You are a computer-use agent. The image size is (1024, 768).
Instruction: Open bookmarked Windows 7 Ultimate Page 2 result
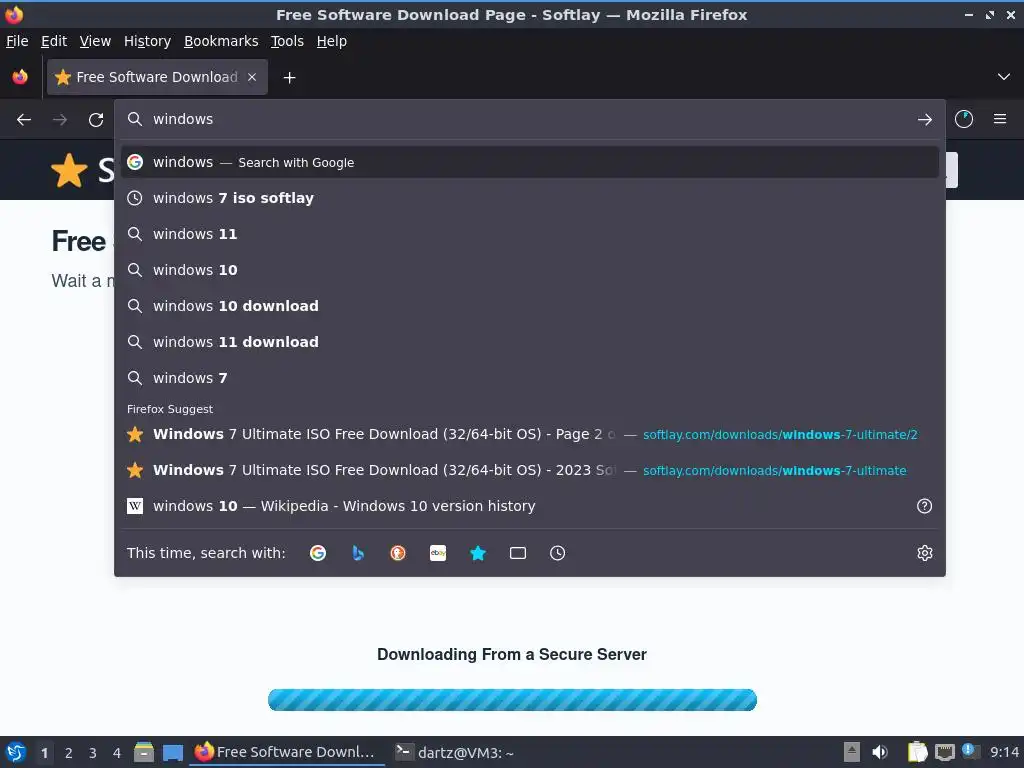coord(530,434)
